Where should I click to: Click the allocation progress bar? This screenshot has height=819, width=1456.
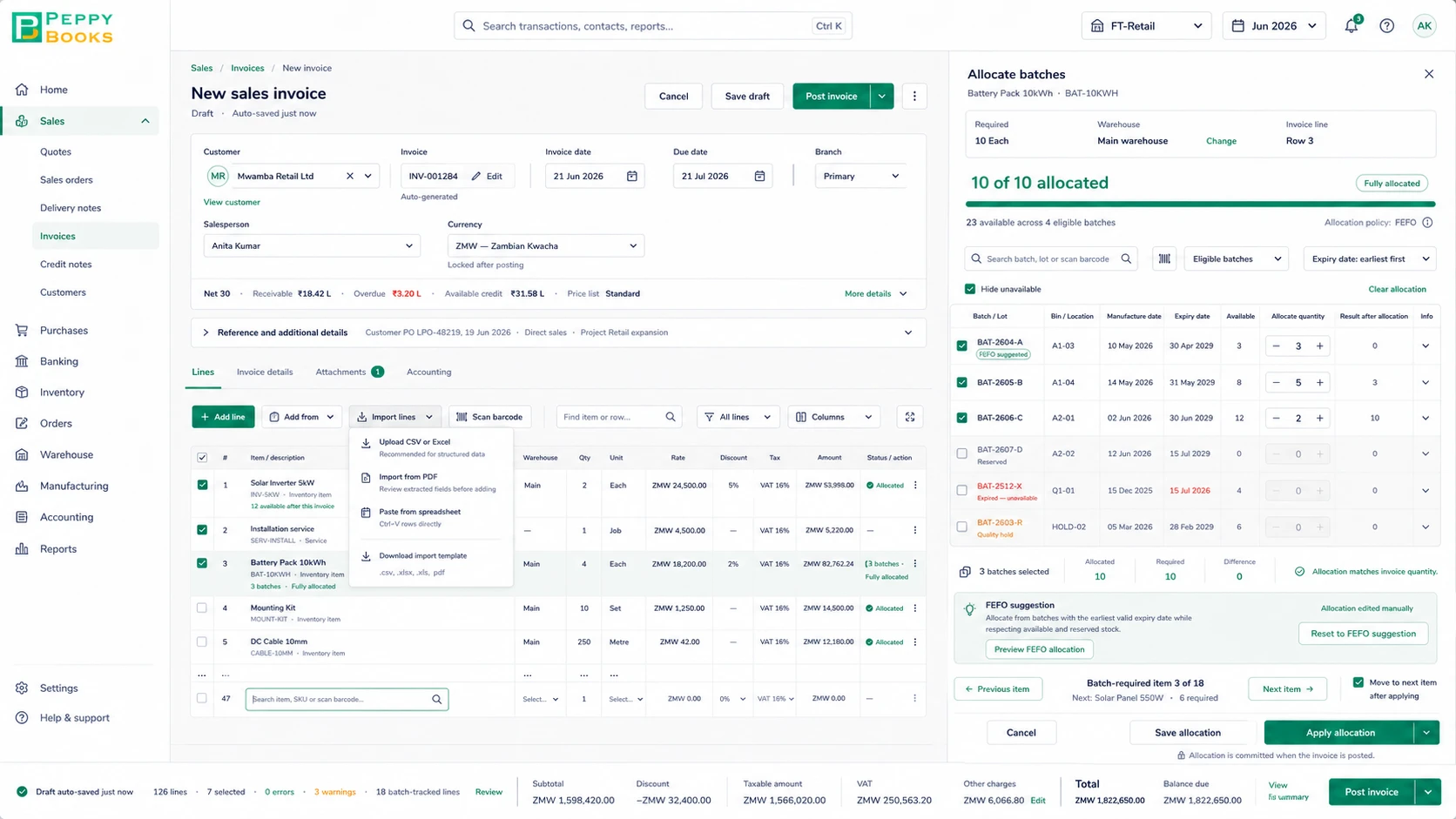tap(1200, 205)
